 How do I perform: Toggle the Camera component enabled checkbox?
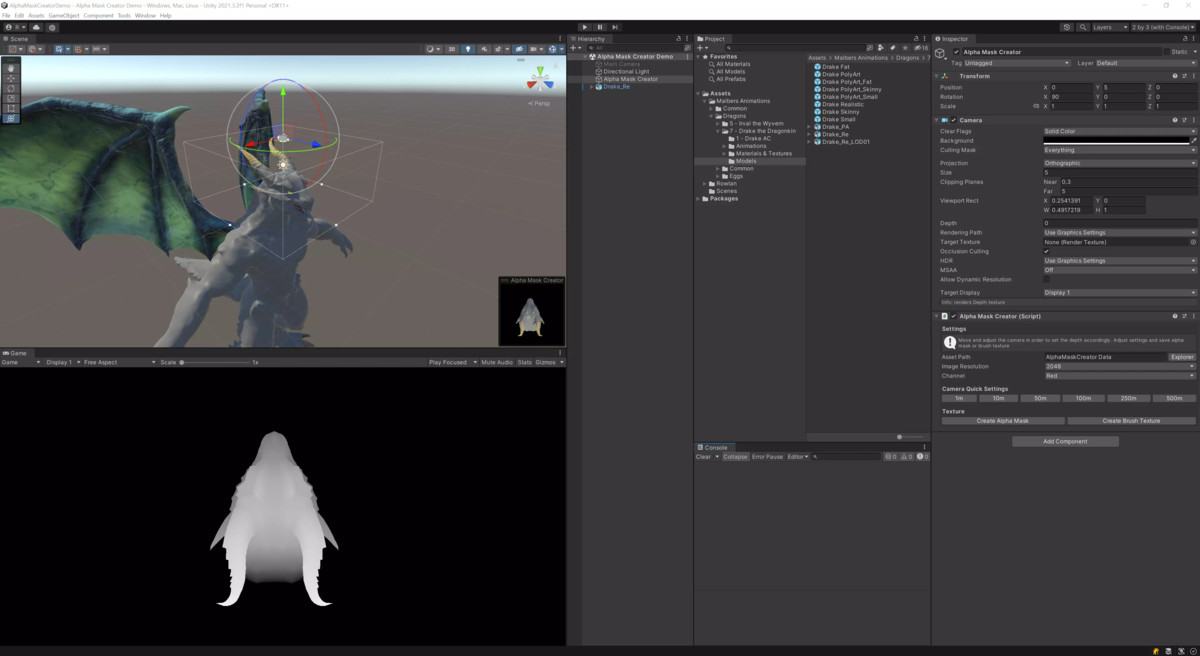(x=954, y=120)
